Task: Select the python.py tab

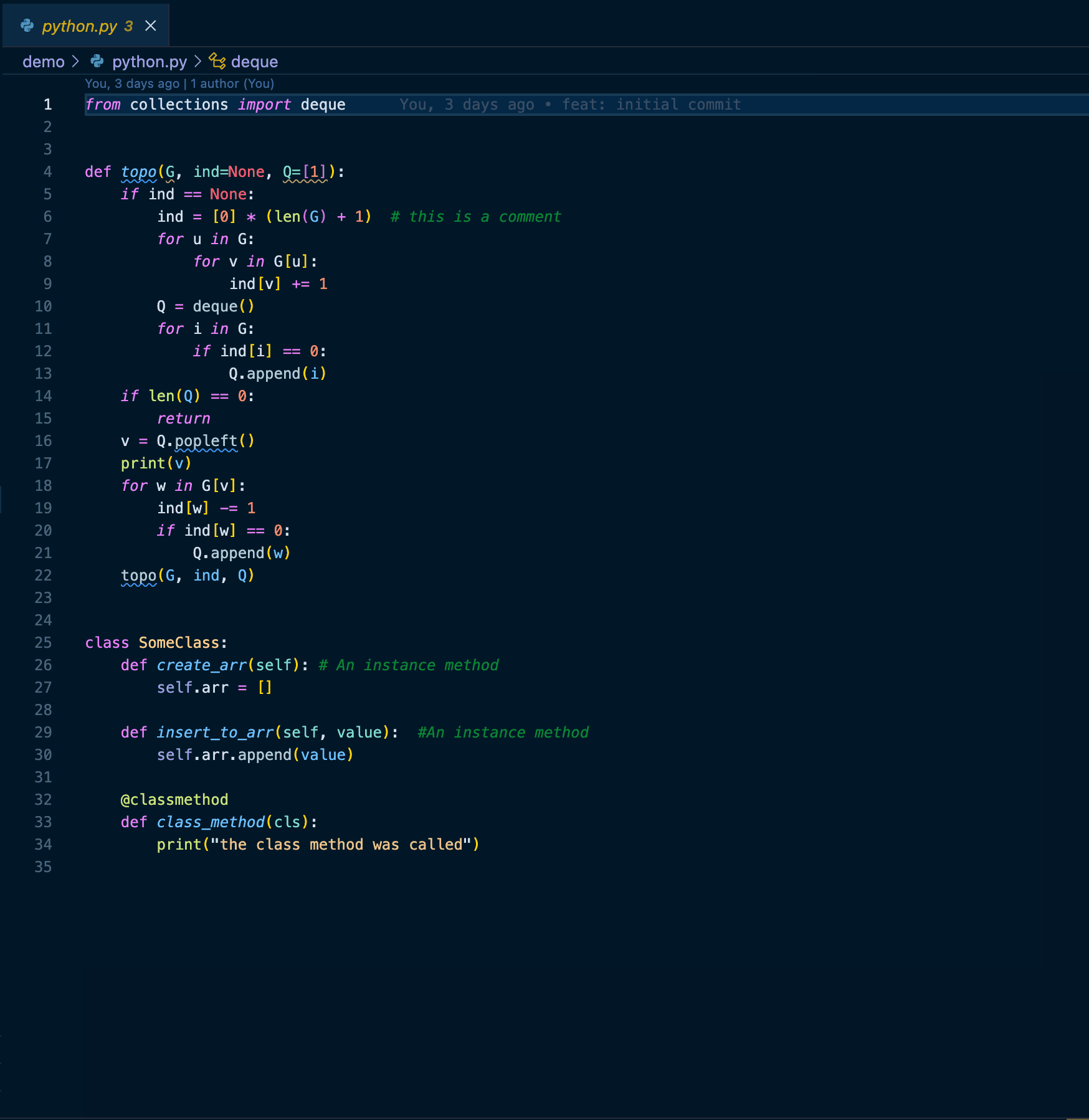Action: (x=86, y=26)
